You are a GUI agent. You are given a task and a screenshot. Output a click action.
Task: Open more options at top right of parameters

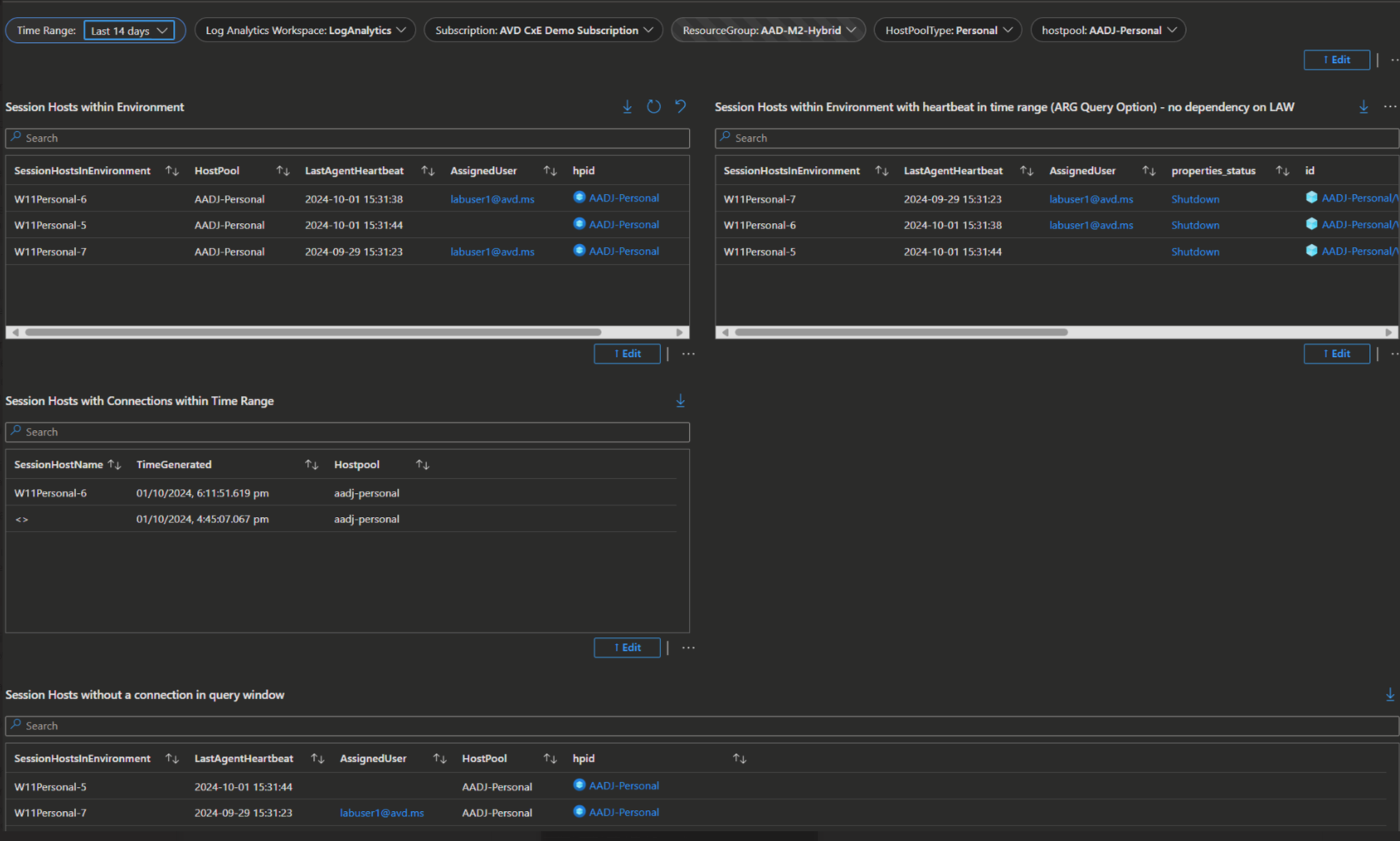coord(1394,60)
